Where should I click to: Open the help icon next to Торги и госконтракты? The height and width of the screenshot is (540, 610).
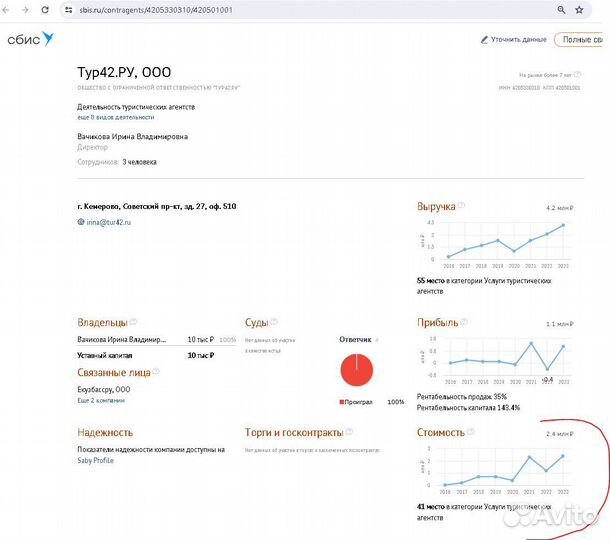349,431
